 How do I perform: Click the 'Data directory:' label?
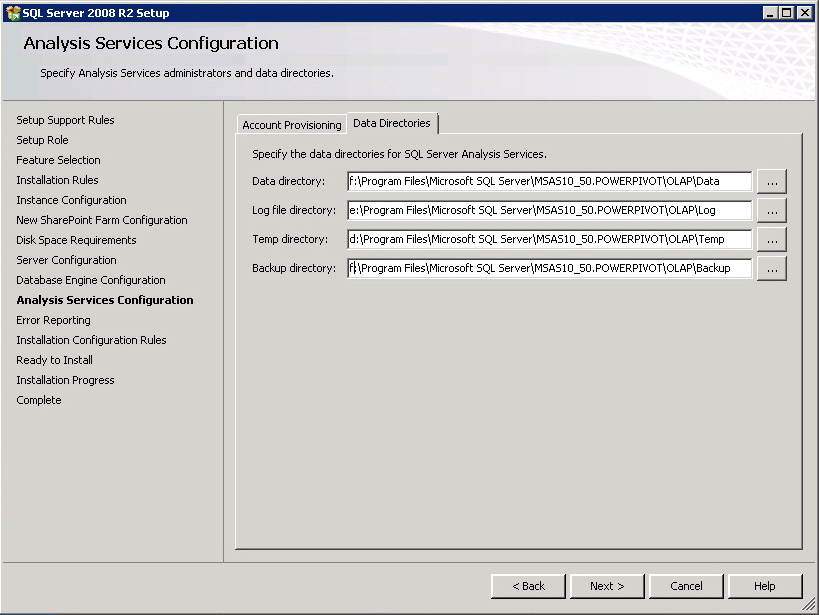[288, 181]
